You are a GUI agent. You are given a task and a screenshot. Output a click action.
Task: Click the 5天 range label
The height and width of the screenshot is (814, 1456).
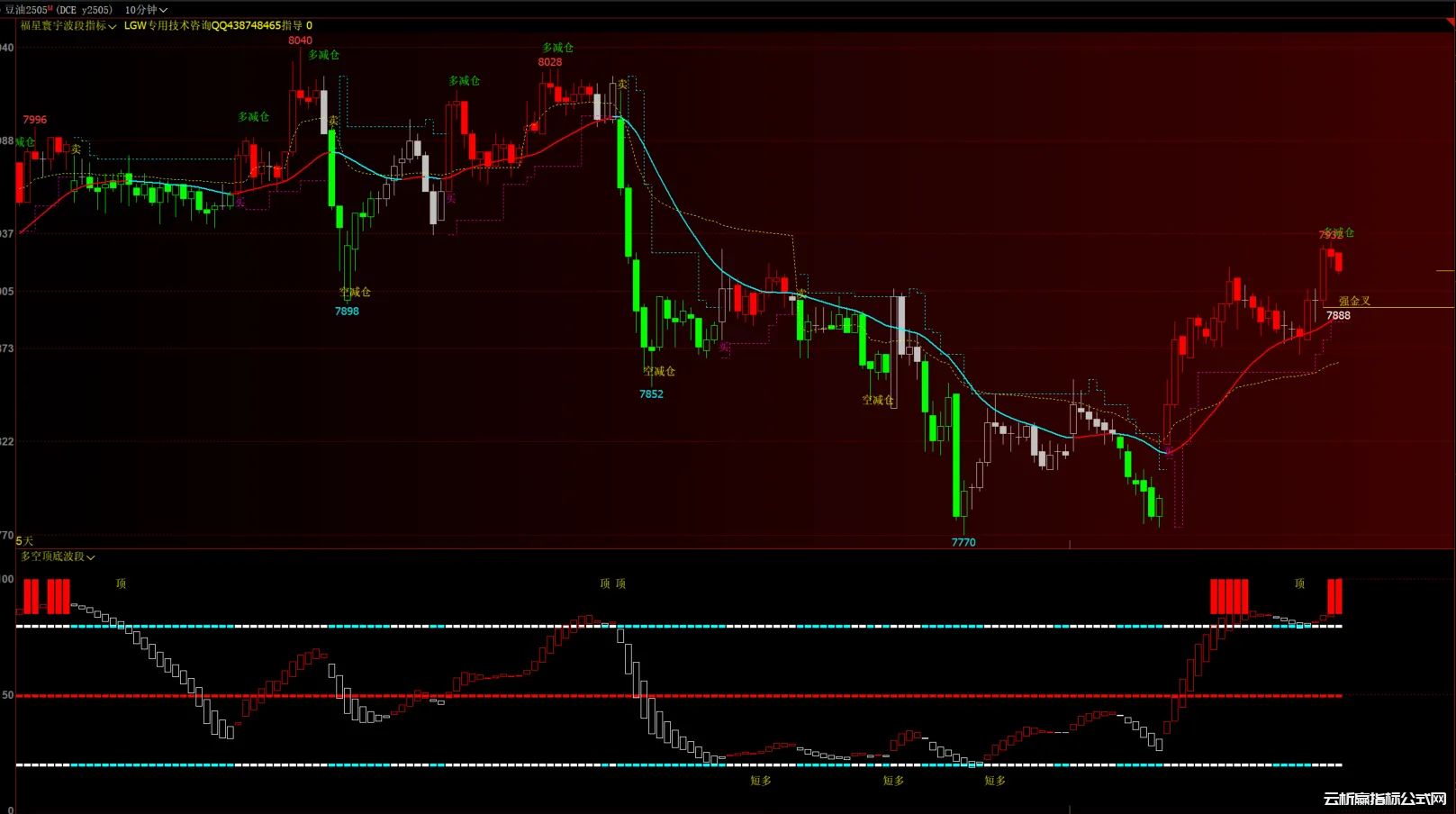point(24,541)
